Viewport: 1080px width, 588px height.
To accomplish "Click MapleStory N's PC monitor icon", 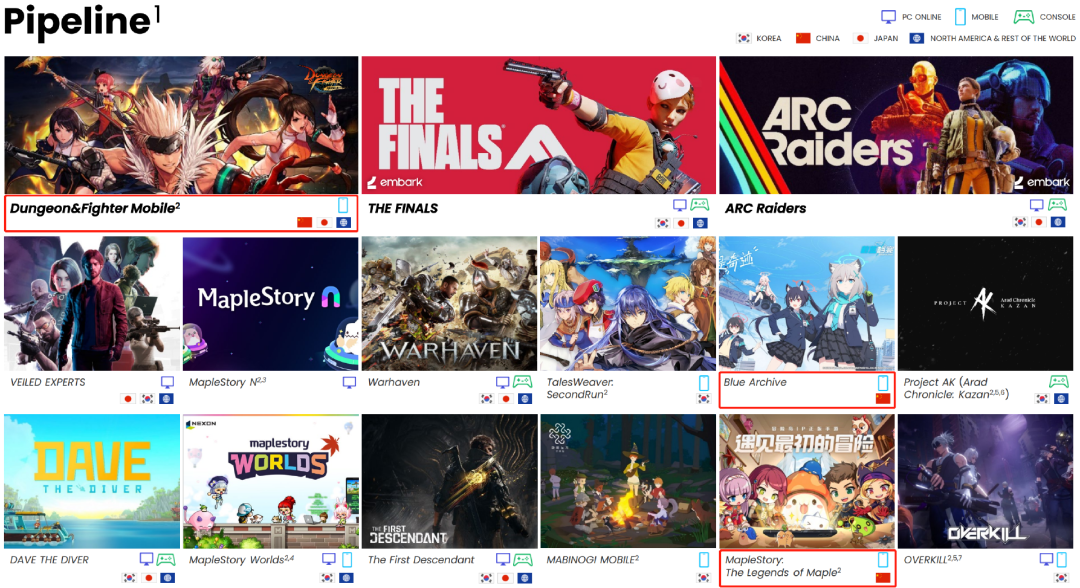I will [349, 382].
